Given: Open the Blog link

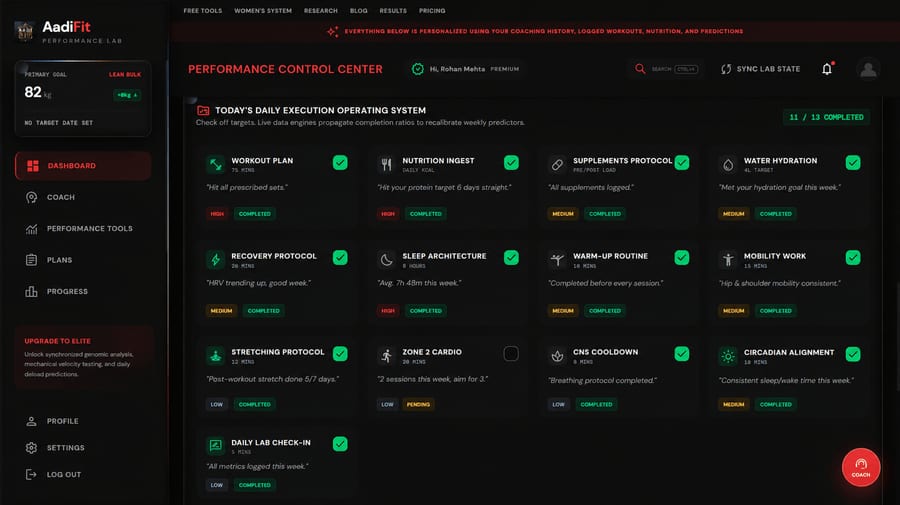Looking at the screenshot, I should coord(359,11).
